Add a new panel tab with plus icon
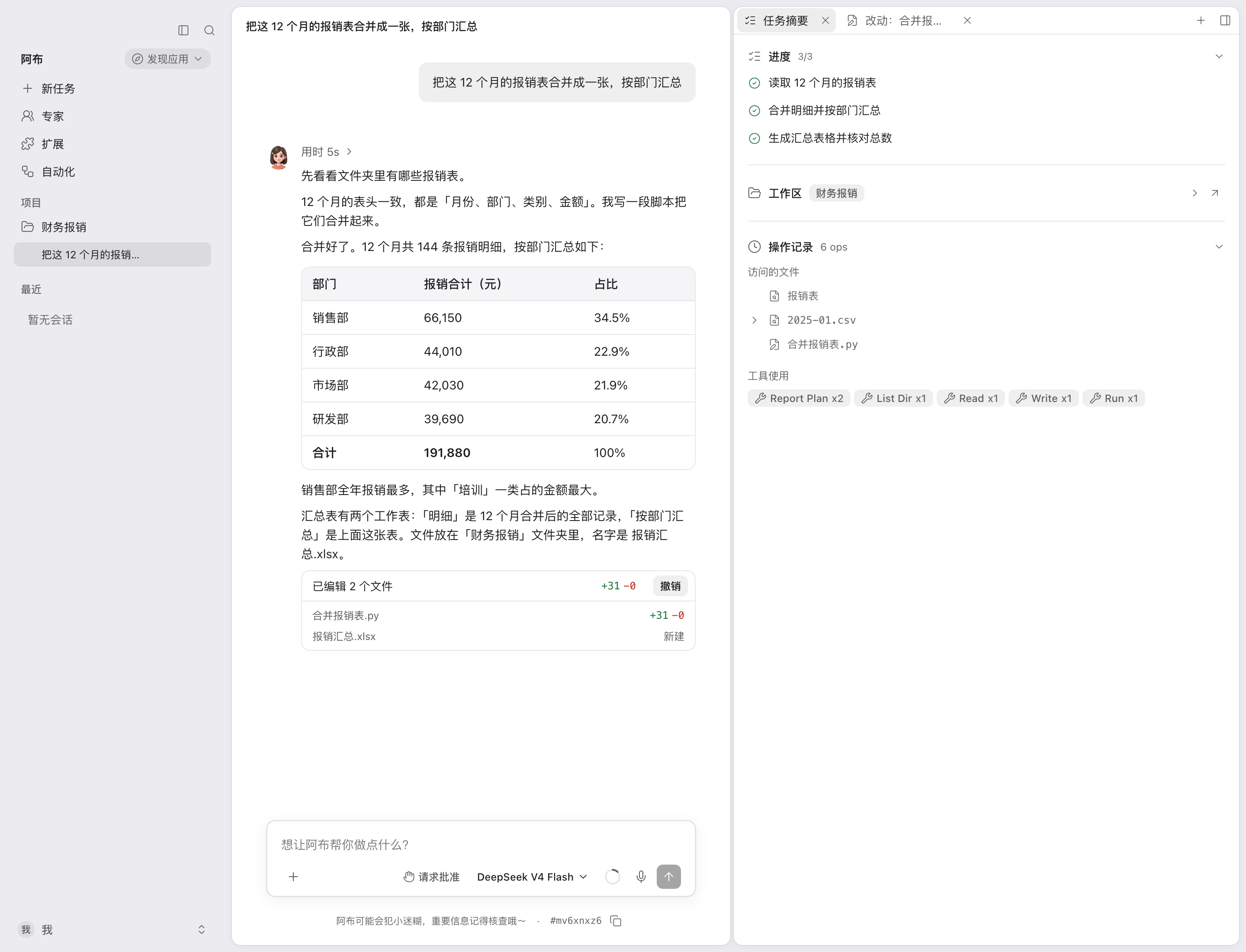 coord(1201,20)
